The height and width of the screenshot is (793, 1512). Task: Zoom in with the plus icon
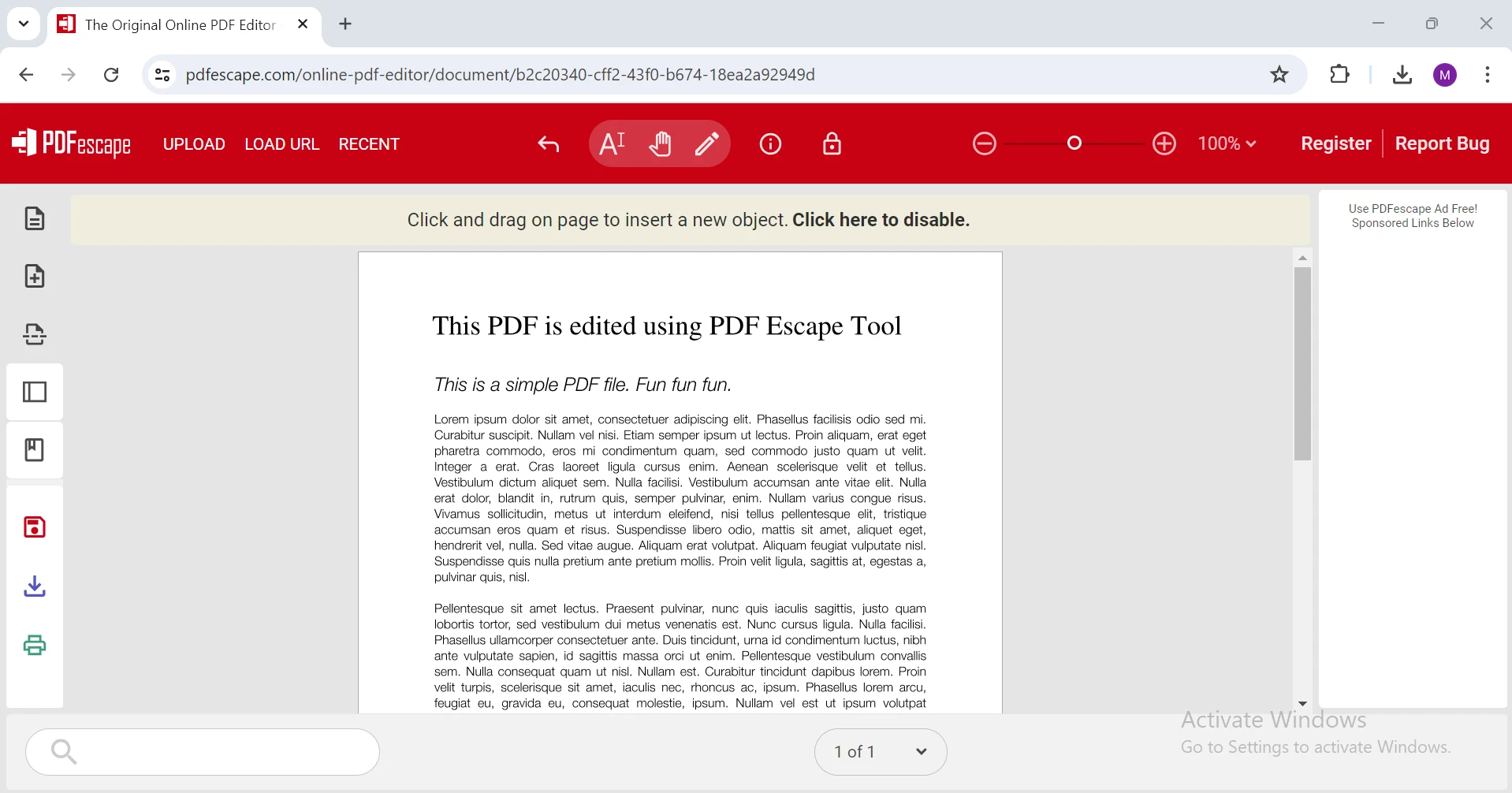coord(1164,143)
